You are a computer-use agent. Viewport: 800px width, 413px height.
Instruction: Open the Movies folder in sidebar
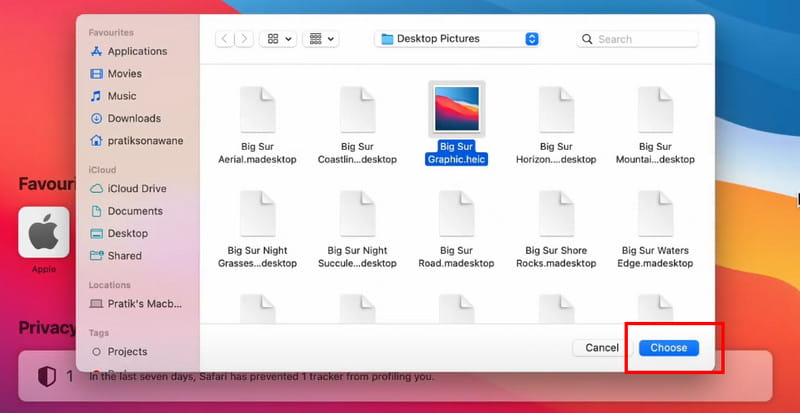pyautogui.click(x=124, y=74)
